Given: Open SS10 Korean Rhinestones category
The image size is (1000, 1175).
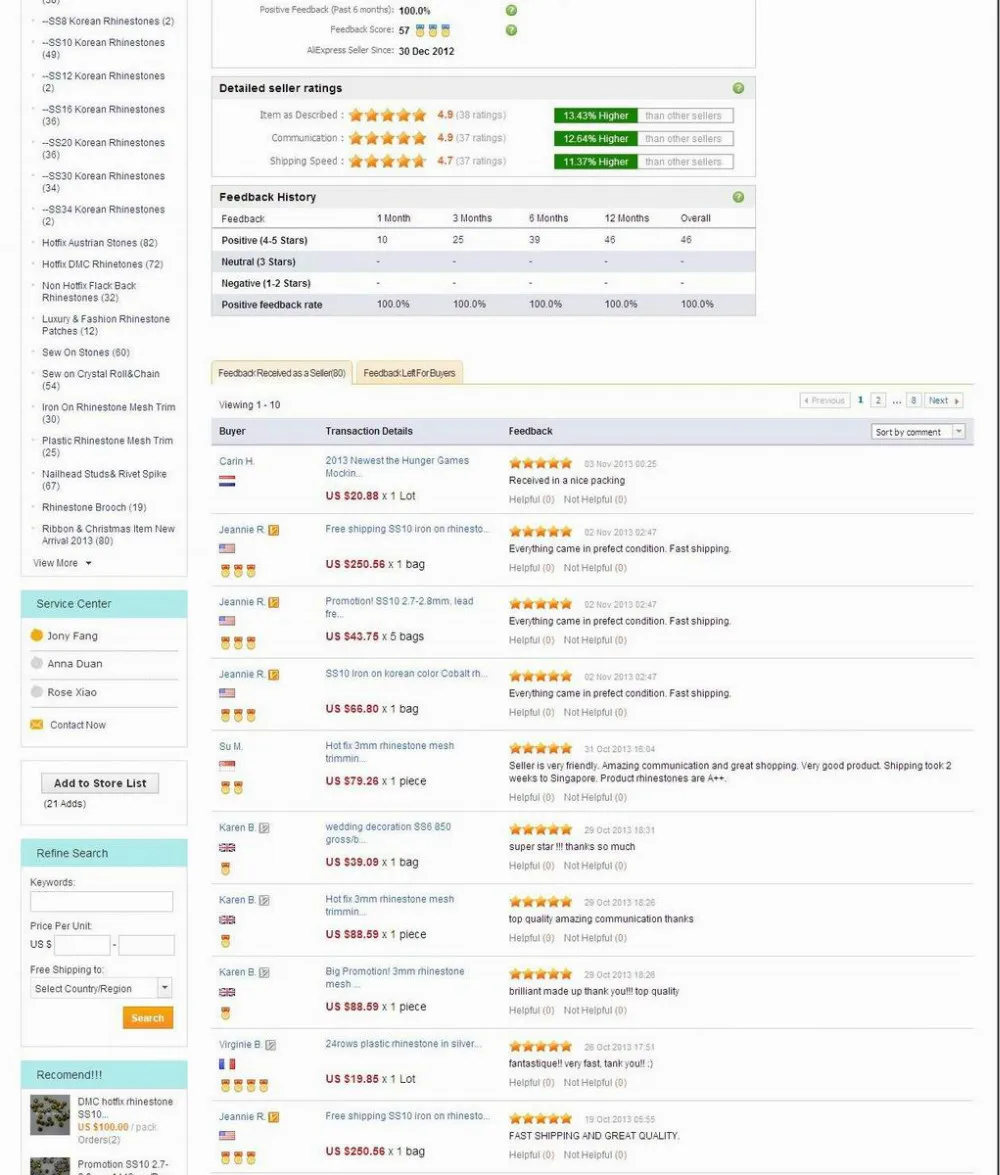Looking at the screenshot, I should click(103, 49).
